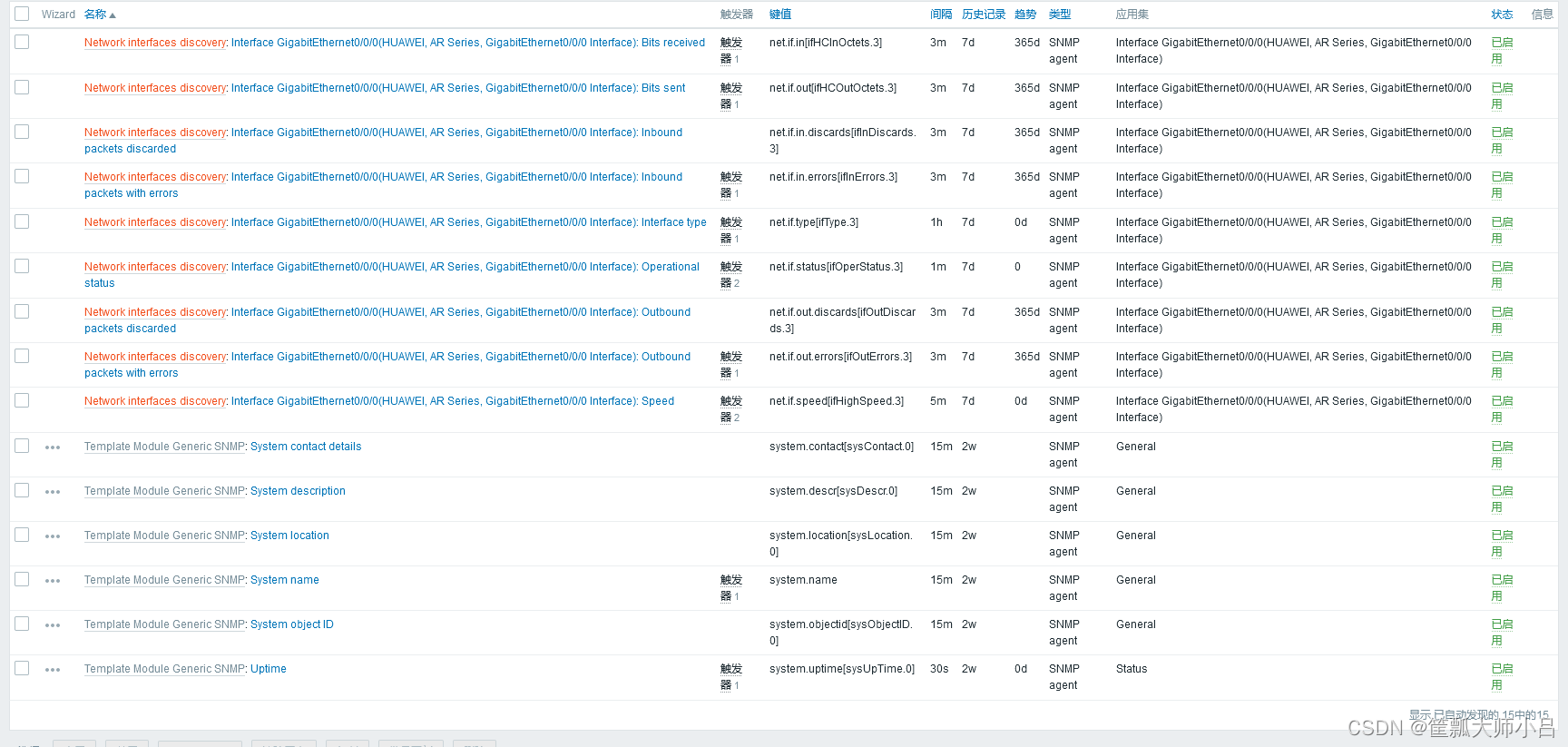The height and width of the screenshot is (747, 1568).
Task: Check the System contact details checkbox
Action: point(22,446)
